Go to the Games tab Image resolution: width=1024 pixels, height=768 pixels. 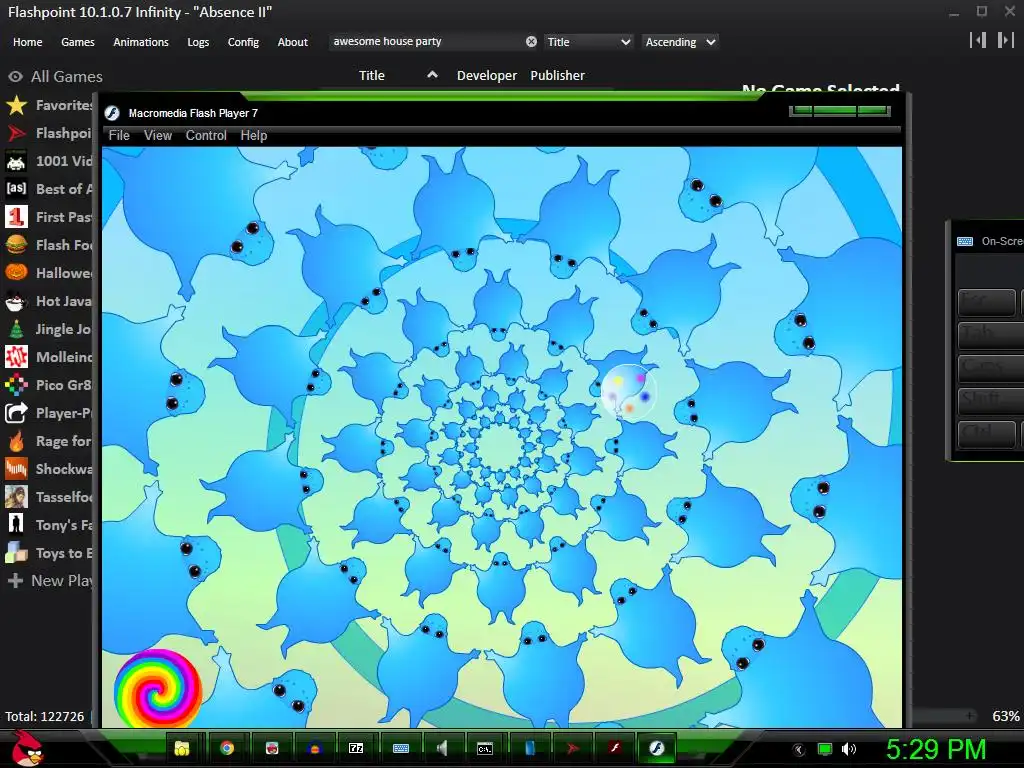[x=78, y=42]
